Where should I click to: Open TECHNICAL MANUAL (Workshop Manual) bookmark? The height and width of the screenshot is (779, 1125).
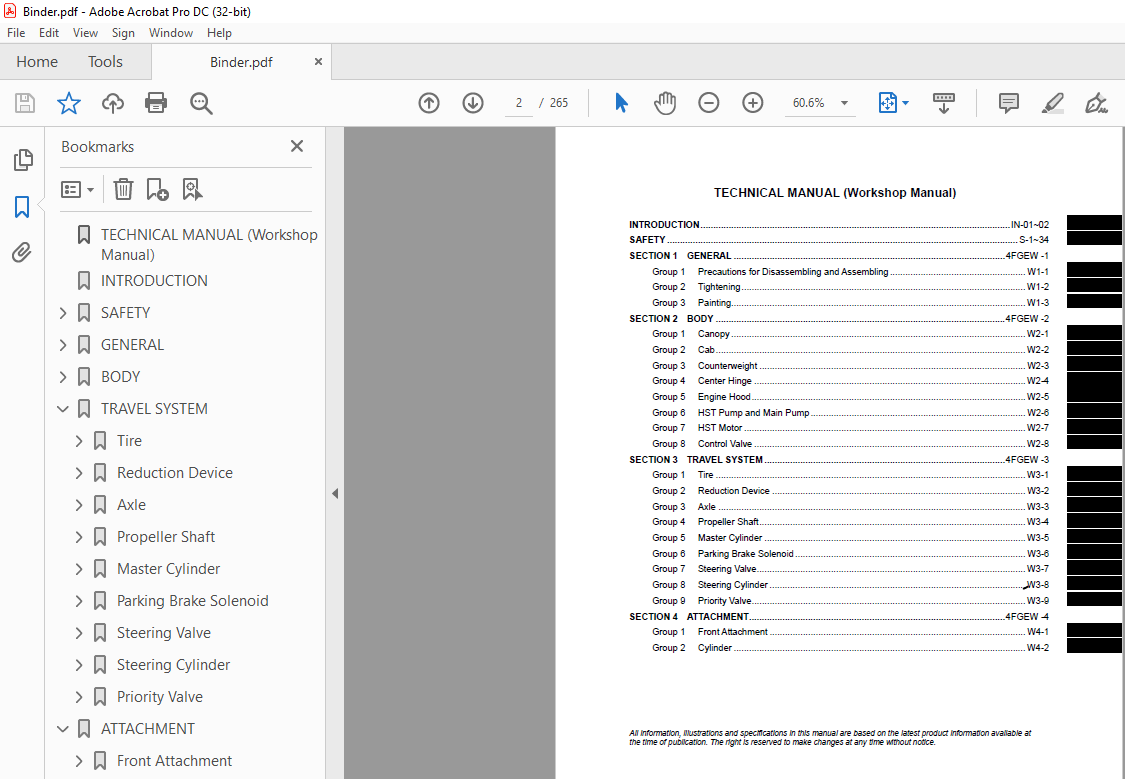click(210, 245)
